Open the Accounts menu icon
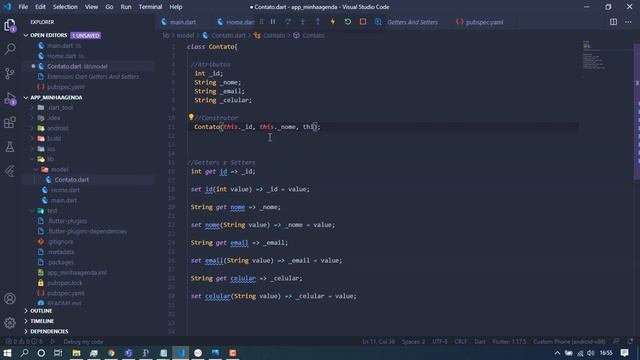The width and height of the screenshot is (640, 360). tap(10, 298)
